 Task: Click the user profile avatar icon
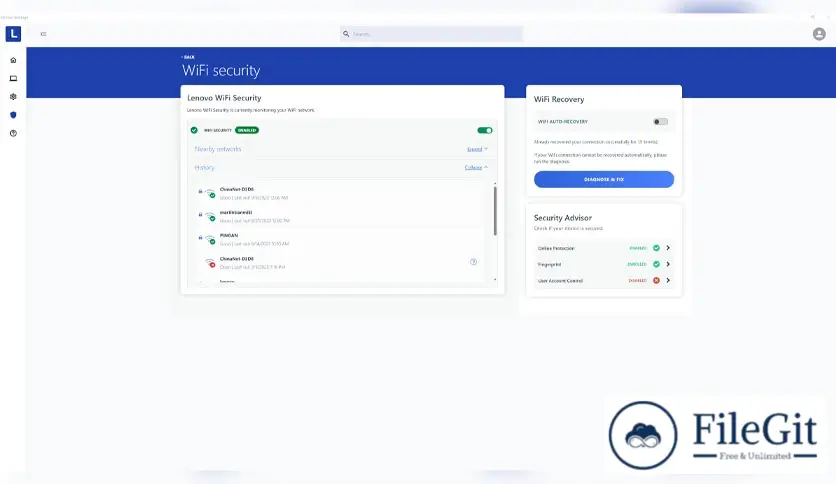[819, 34]
